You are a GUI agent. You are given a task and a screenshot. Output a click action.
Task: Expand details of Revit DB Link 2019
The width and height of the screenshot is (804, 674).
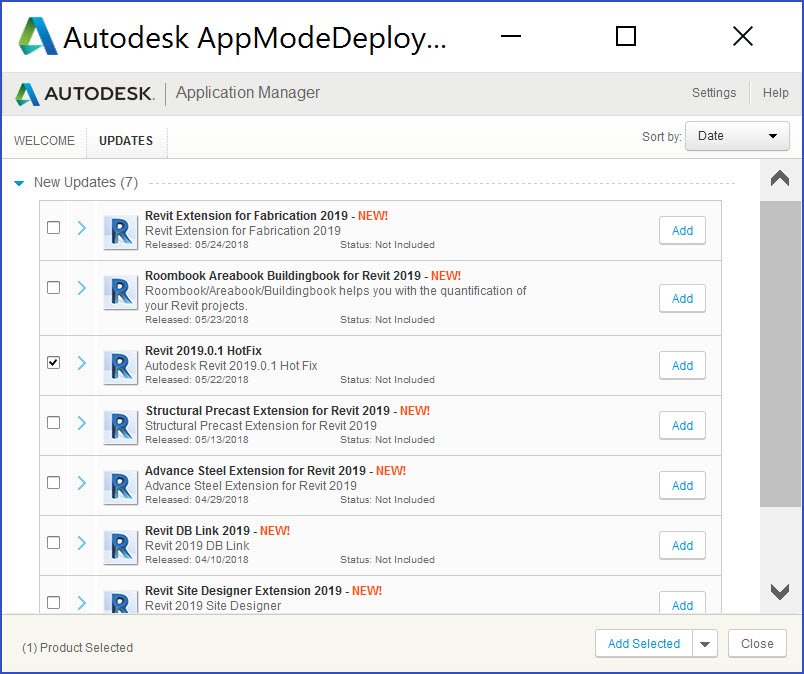tap(82, 543)
